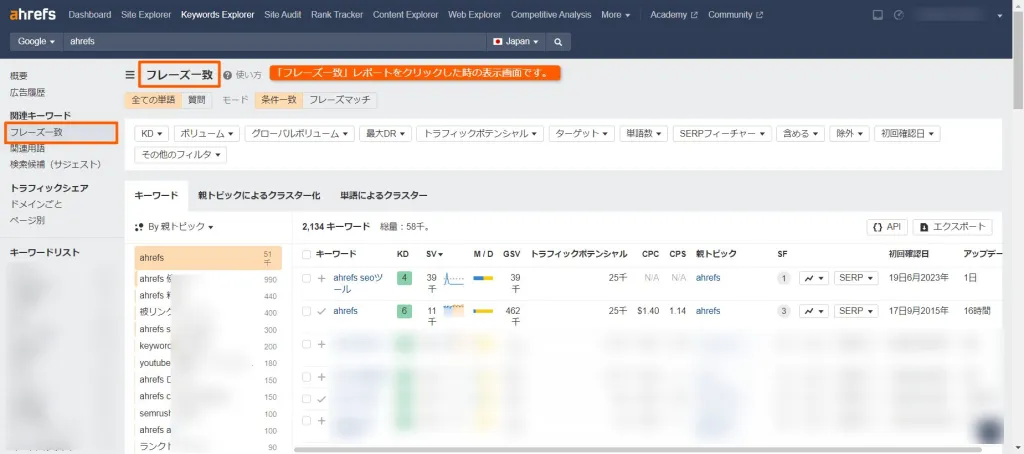The width and height of the screenshot is (1024, 454).
Task: Select 全ての単語 toggle
Action: coord(153,100)
